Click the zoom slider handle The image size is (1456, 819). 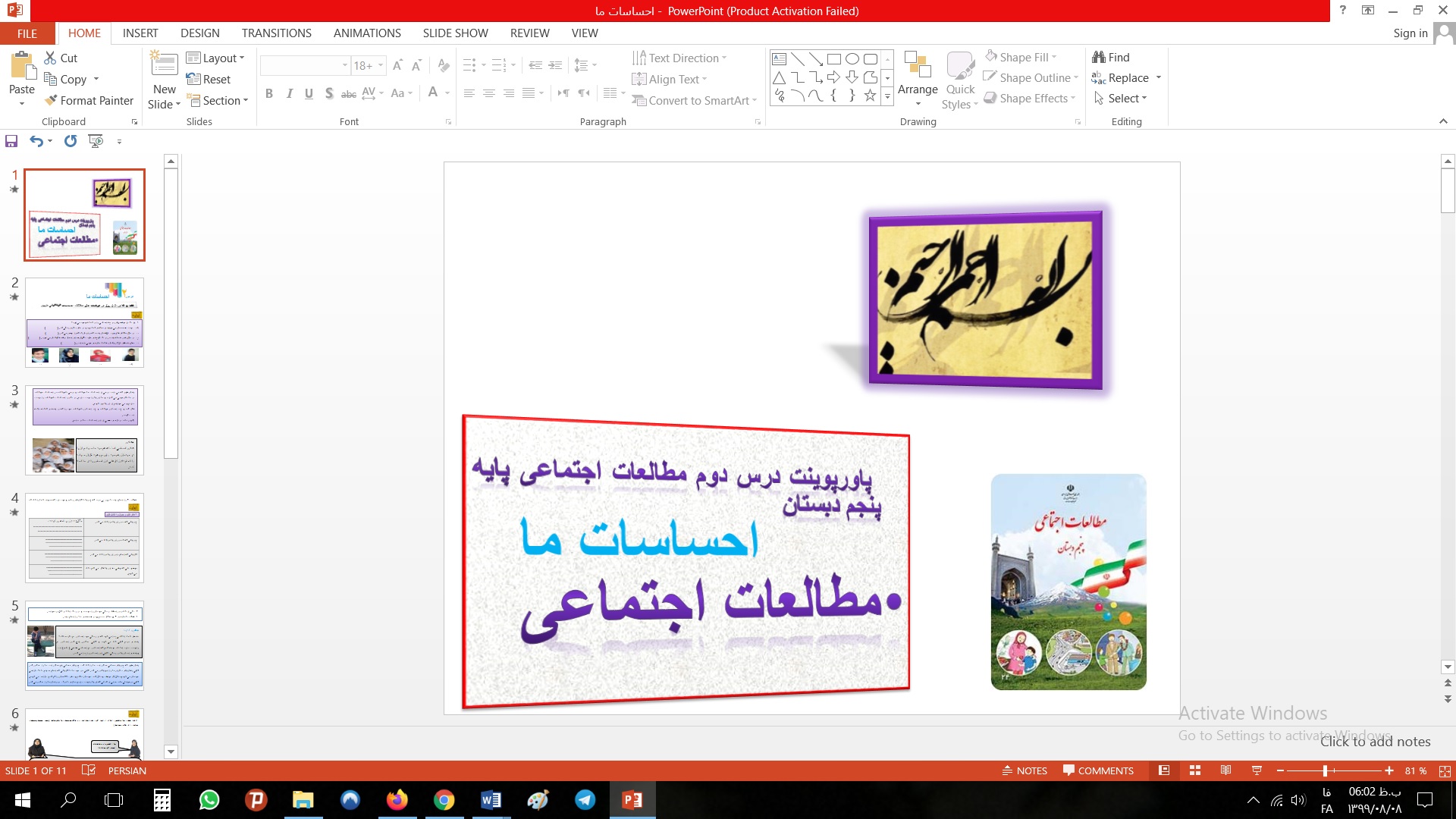click(1325, 770)
